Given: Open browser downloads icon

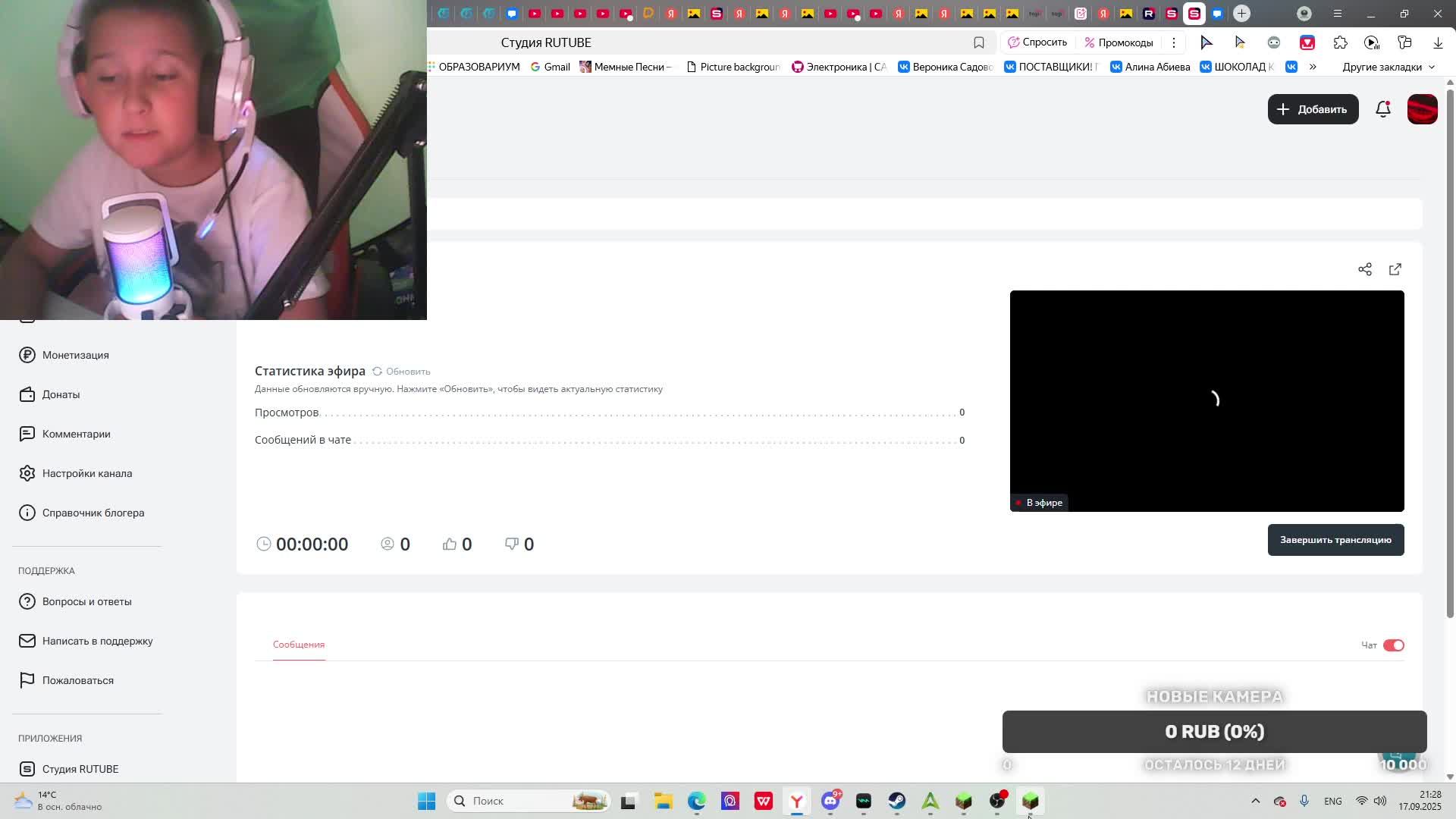Looking at the screenshot, I should pos(1437,42).
